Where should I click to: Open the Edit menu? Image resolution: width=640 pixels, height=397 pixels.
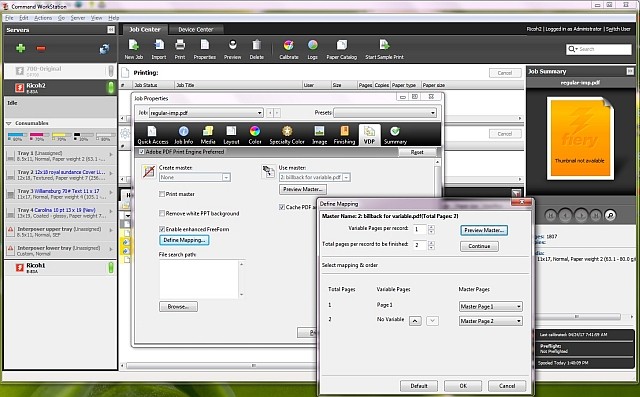click(24, 18)
